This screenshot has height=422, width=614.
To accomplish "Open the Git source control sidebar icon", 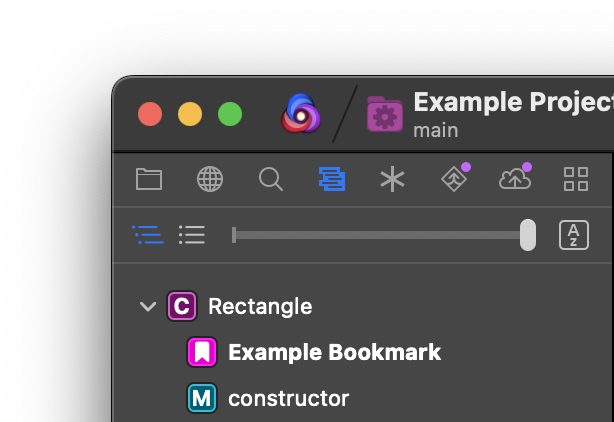I will 455,178.
